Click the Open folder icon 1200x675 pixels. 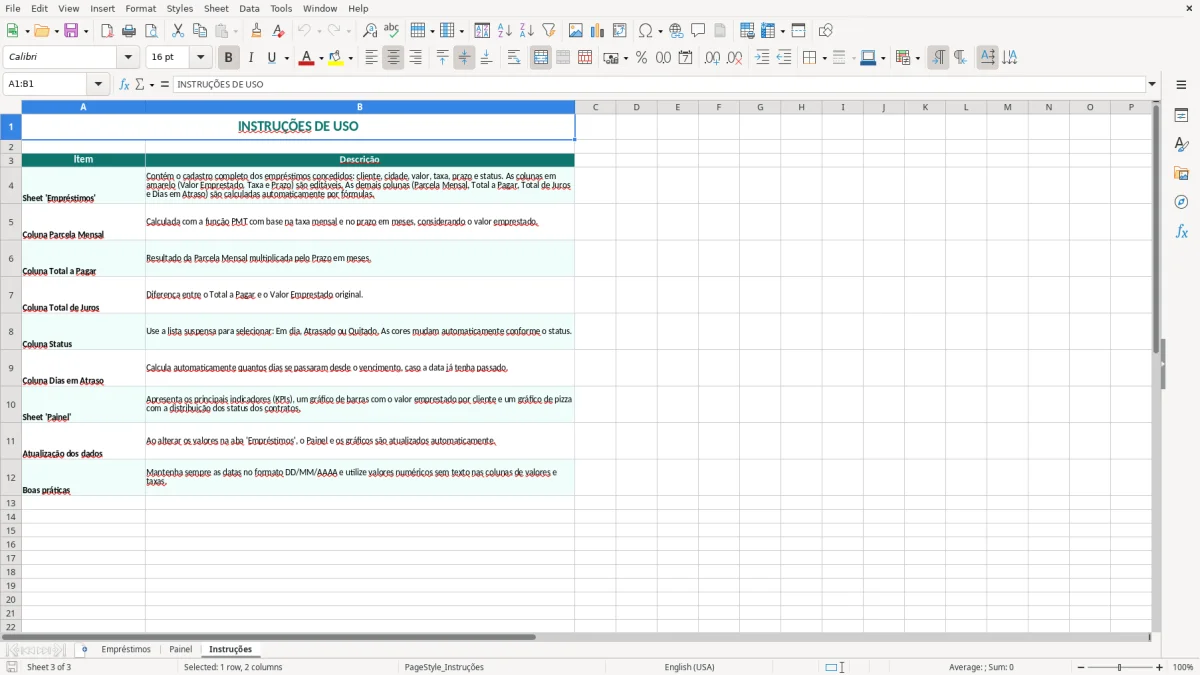click(41, 31)
